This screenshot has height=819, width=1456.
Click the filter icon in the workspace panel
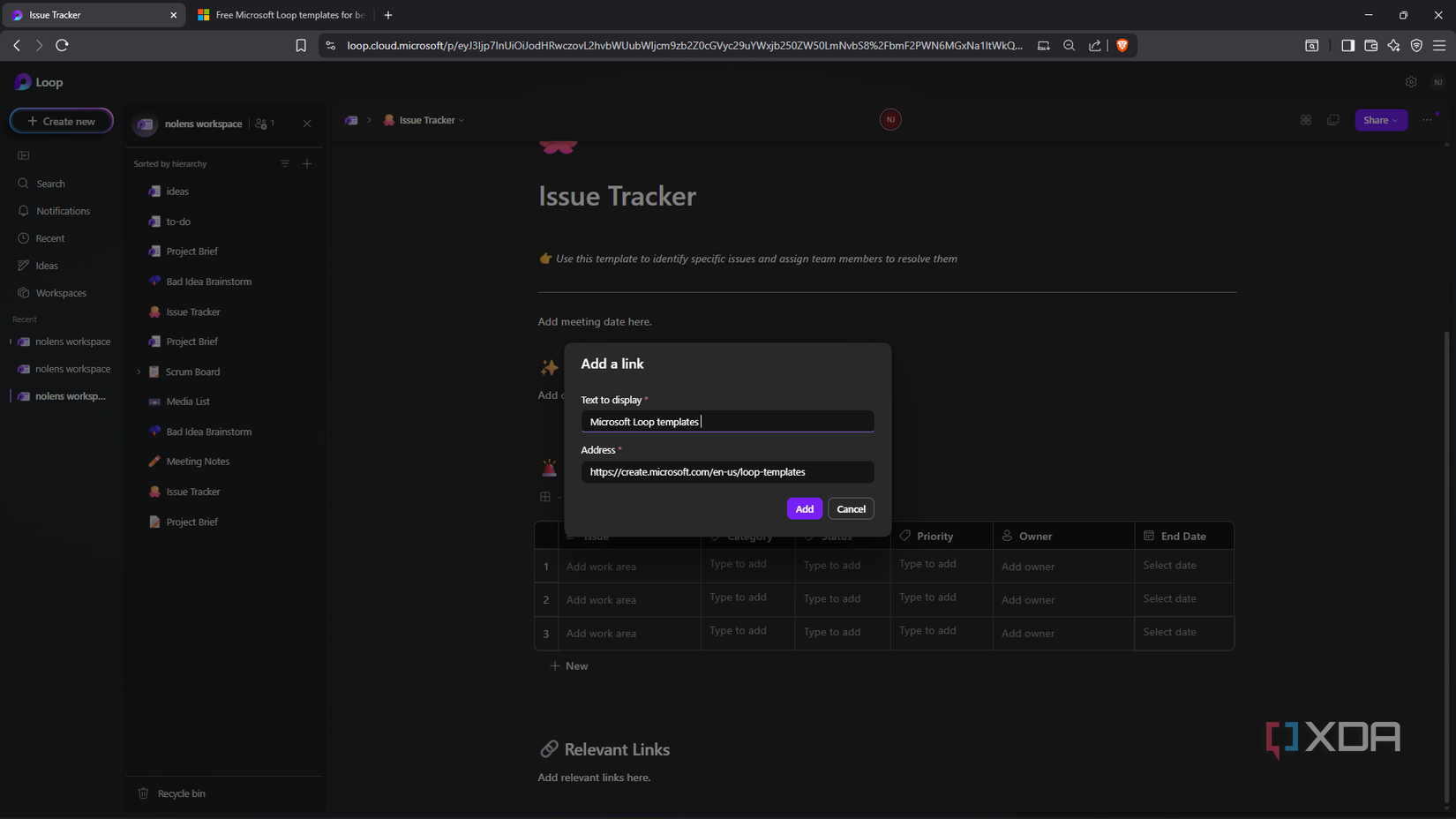coord(284,163)
